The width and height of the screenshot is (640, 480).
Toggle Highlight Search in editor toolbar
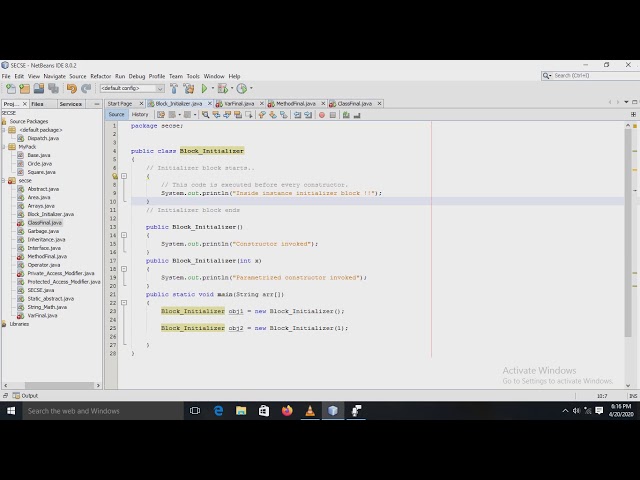(x=238, y=115)
